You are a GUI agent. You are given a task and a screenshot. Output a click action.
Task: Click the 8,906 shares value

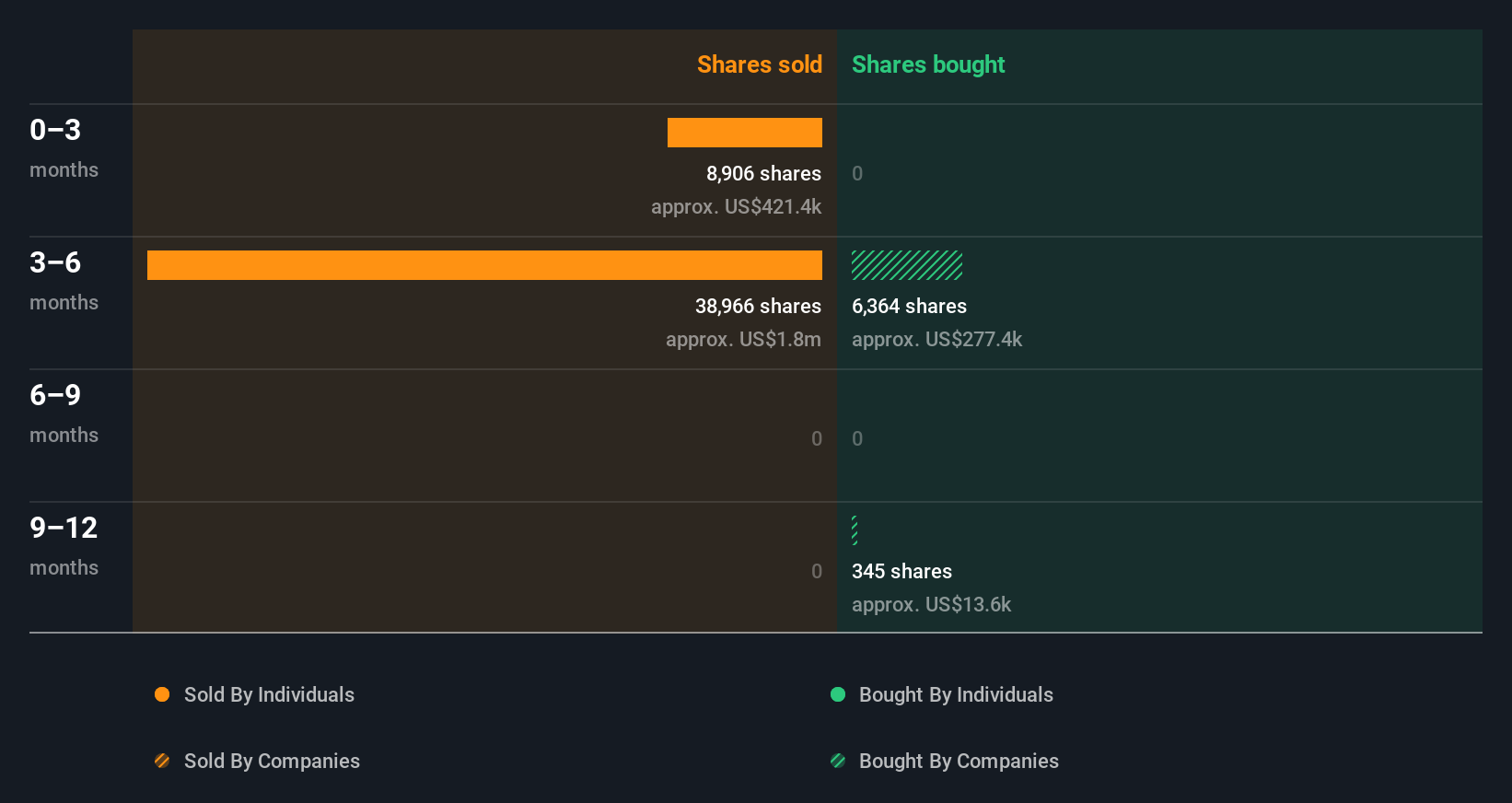(763, 173)
